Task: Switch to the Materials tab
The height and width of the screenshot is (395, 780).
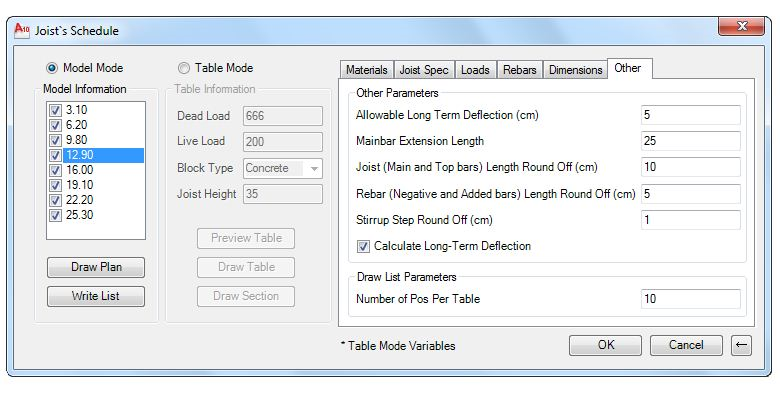Action: pos(367,70)
